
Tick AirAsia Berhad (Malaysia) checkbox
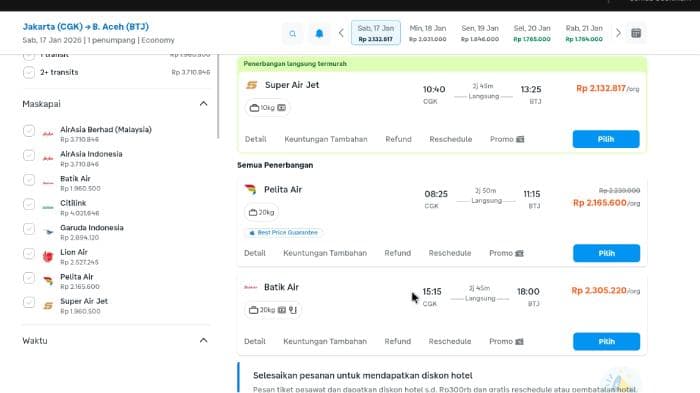point(29,130)
